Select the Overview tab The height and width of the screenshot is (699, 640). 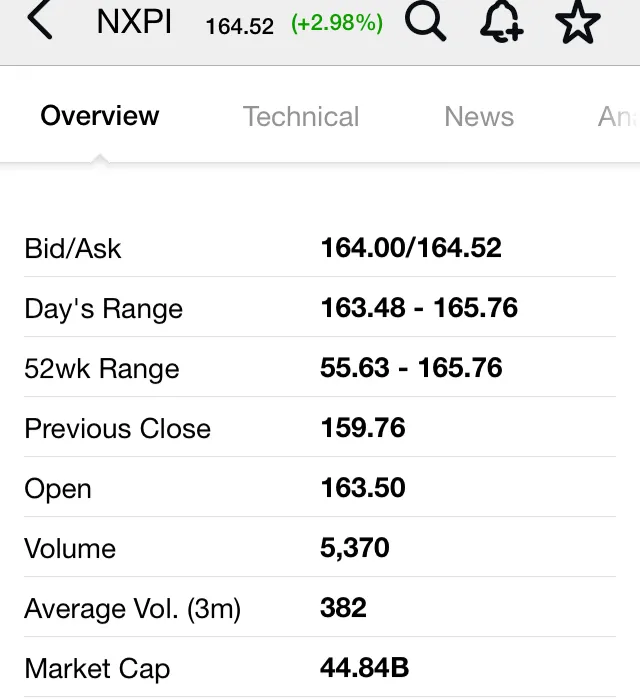[99, 116]
